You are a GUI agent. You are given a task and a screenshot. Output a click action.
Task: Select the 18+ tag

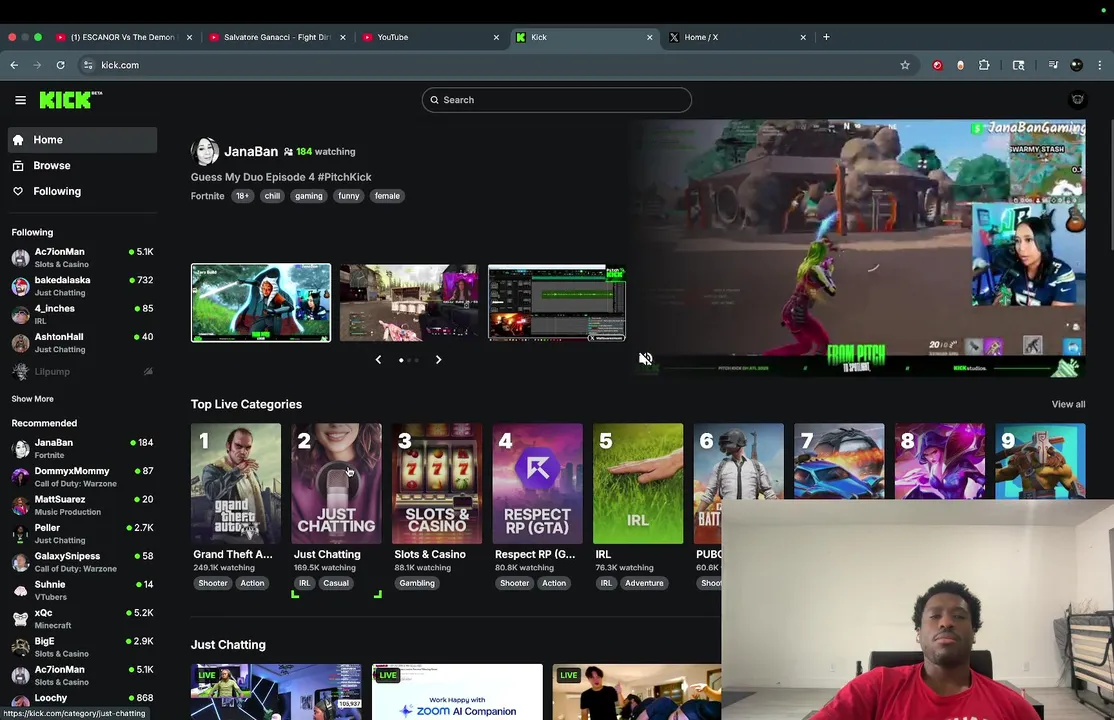[242, 196]
